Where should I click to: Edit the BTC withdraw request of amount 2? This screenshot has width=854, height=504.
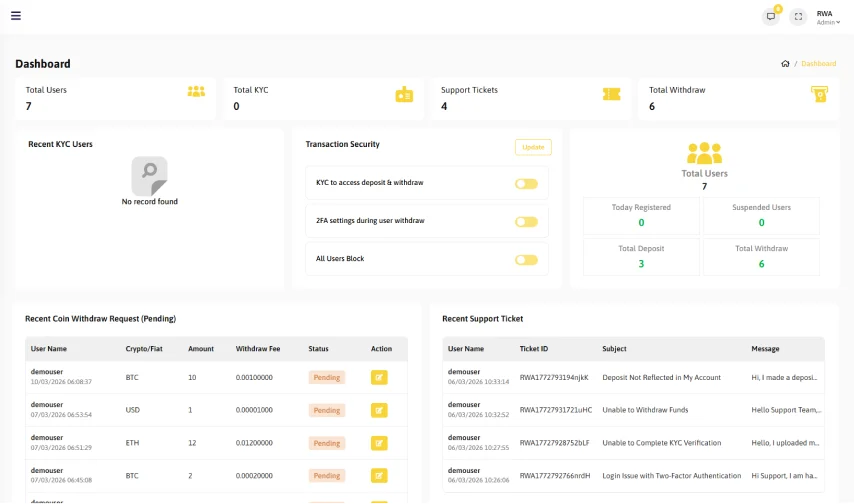coord(379,476)
